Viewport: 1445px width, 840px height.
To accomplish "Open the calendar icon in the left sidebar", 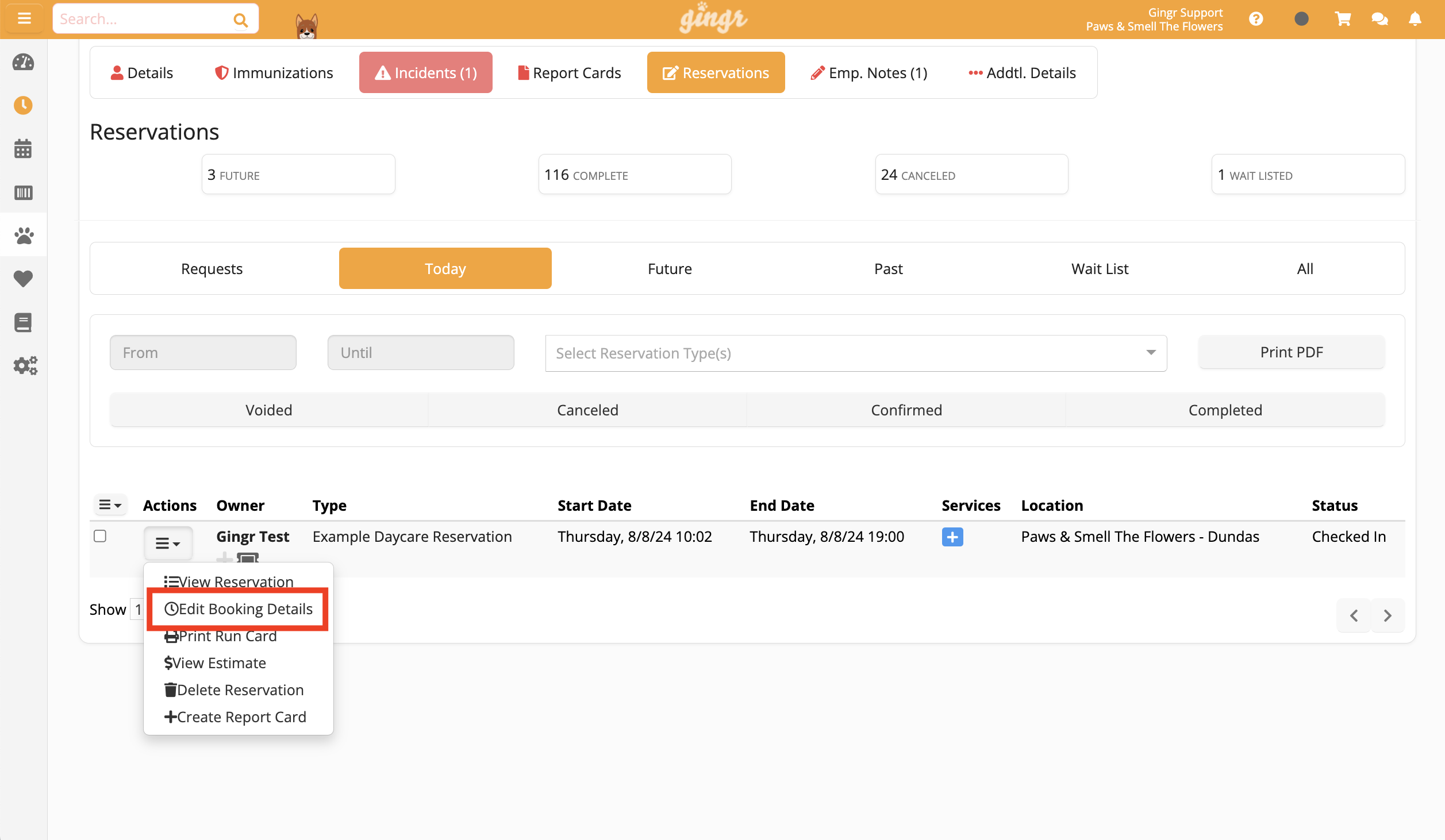I will [x=23, y=149].
